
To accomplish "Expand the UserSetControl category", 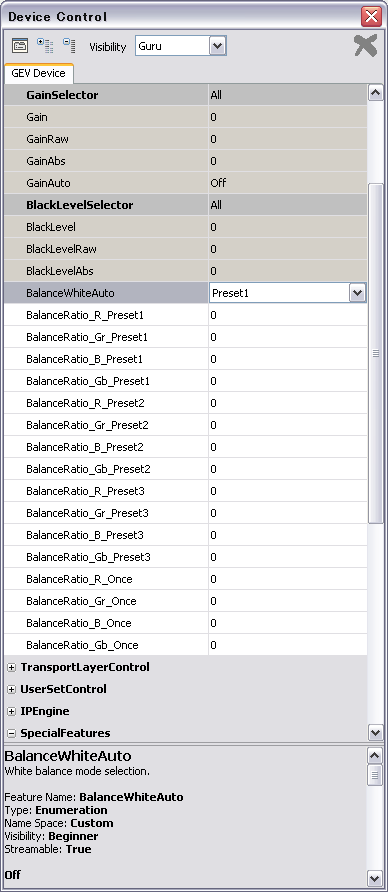I will (11, 689).
